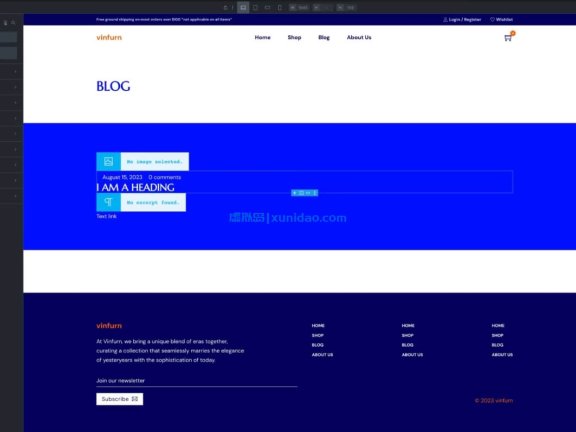Screen dimensions: 576x432
Task: Open About Us in the header navigation
Action: point(359,37)
